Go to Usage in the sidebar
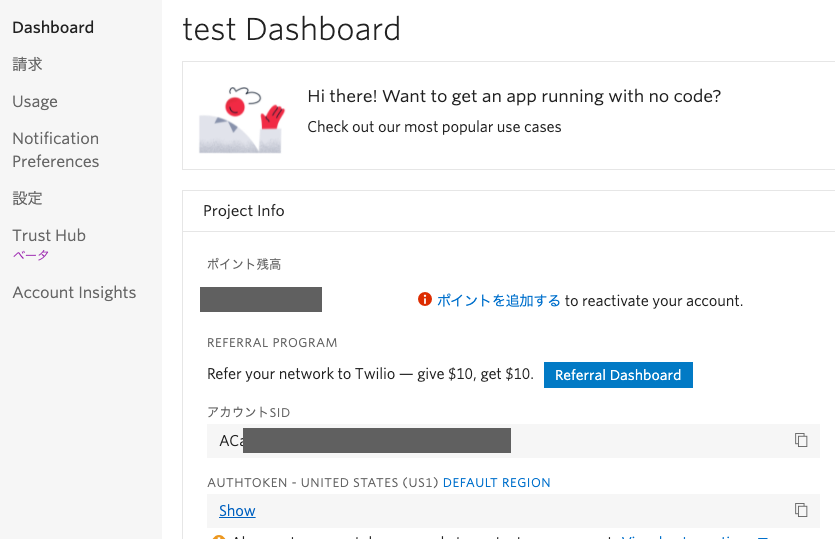Image resolution: width=835 pixels, height=539 pixels. coord(35,101)
